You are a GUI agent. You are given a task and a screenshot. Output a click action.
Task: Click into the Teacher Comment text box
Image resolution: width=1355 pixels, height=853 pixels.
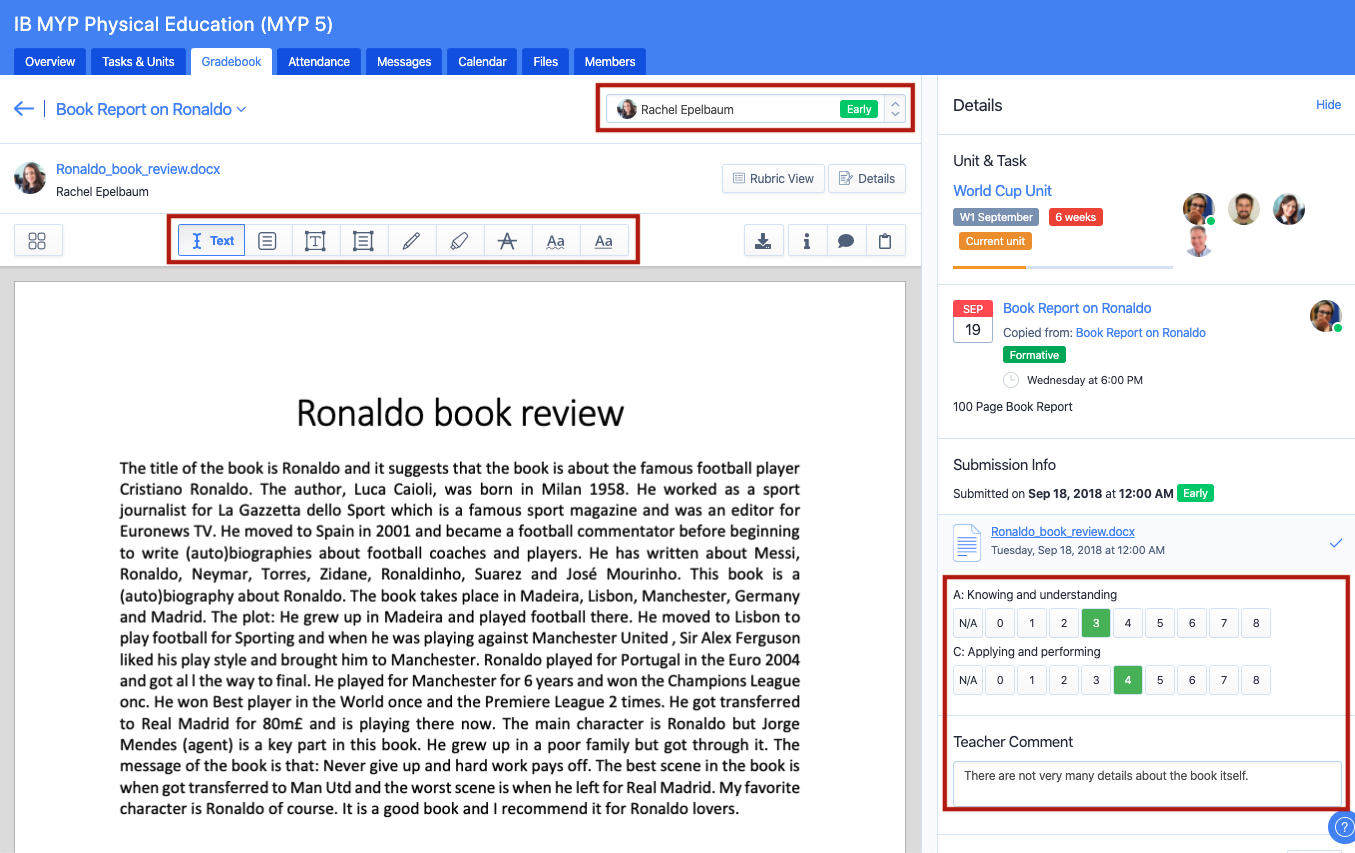[1146, 783]
